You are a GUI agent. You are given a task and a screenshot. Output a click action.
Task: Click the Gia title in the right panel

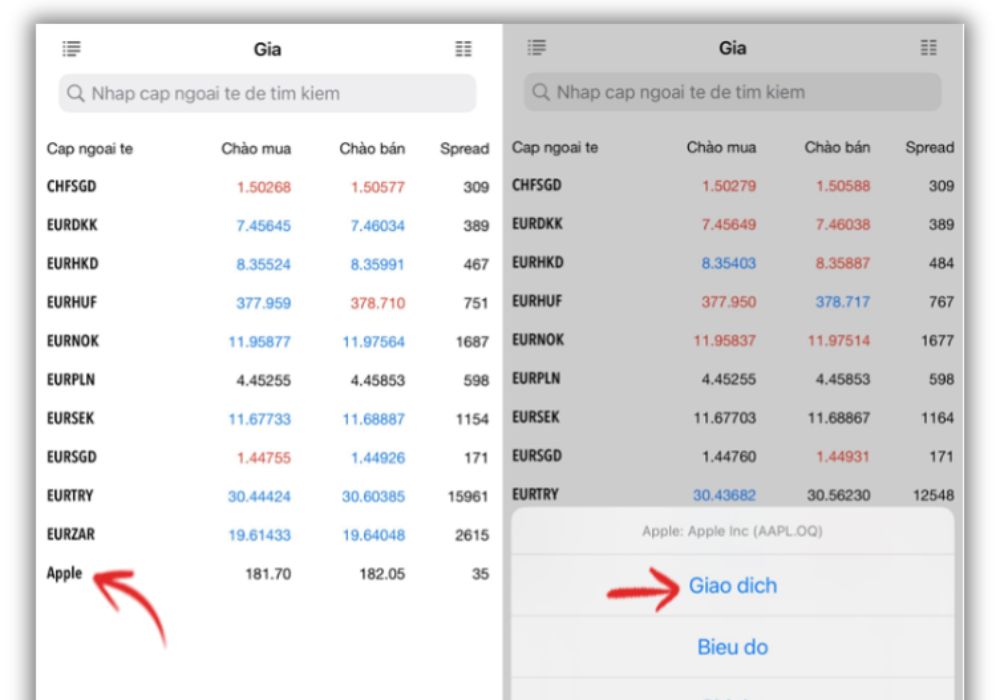coord(732,48)
